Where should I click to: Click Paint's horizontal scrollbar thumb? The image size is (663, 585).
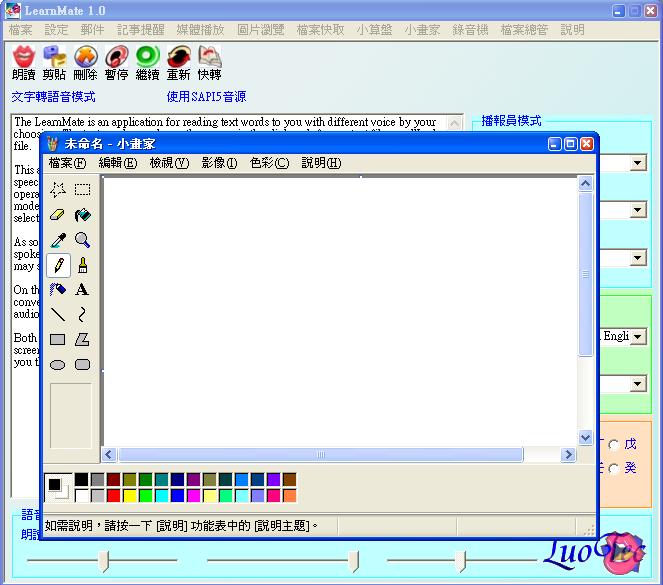point(321,455)
